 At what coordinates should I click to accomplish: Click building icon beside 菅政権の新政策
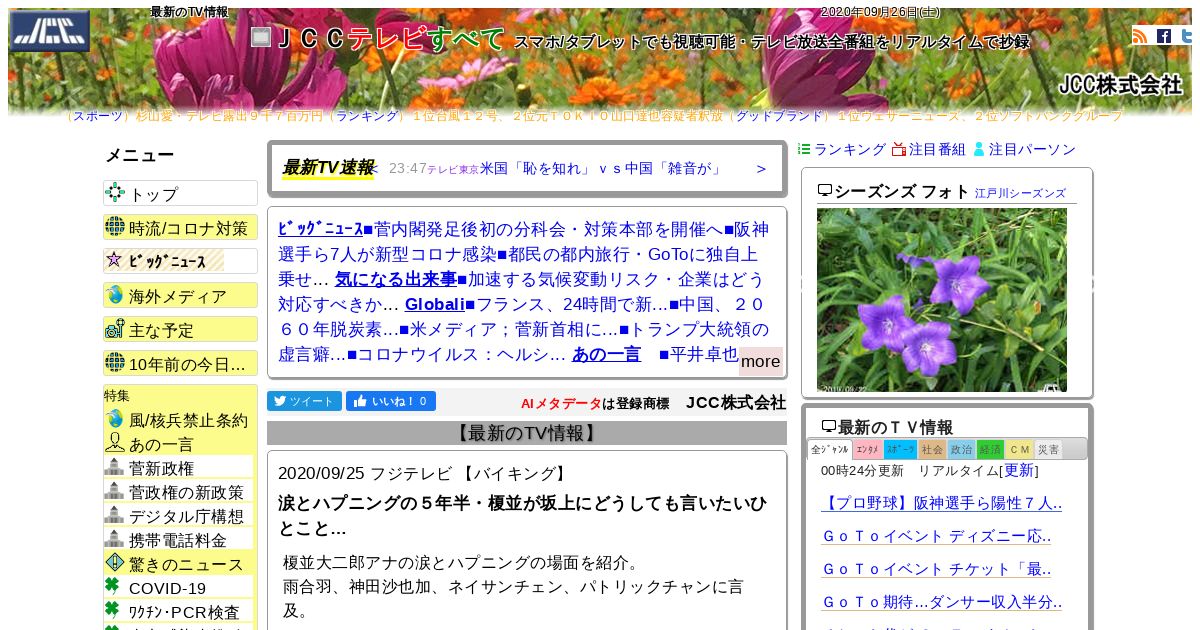pyautogui.click(x=115, y=491)
